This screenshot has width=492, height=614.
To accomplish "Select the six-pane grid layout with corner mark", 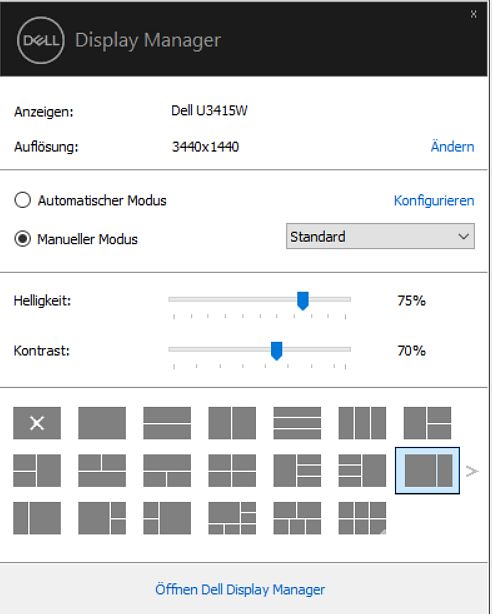I will [362, 518].
